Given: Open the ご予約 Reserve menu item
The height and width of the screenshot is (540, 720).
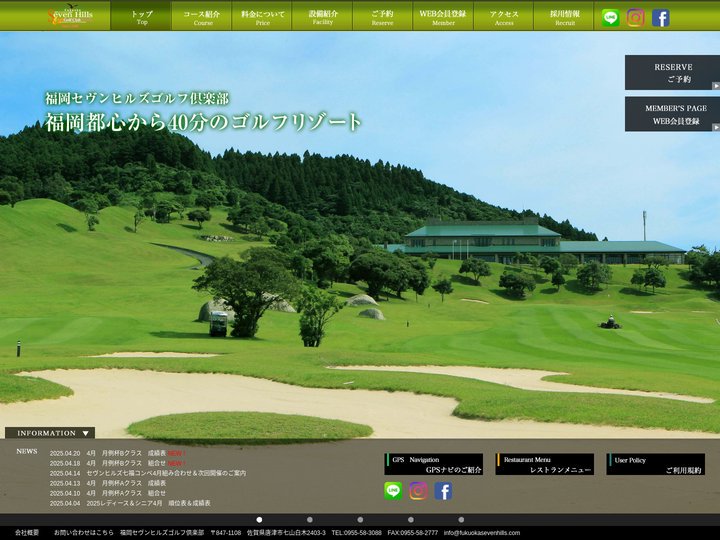Looking at the screenshot, I should (382, 17).
